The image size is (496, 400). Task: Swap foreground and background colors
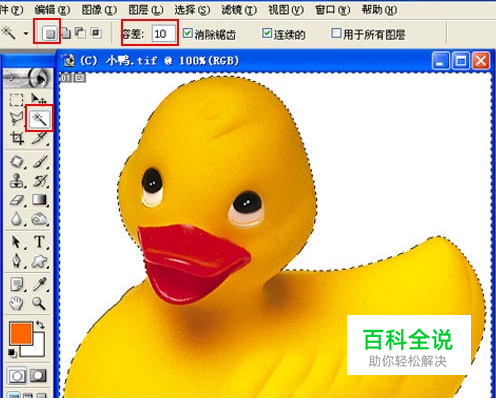(40, 325)
